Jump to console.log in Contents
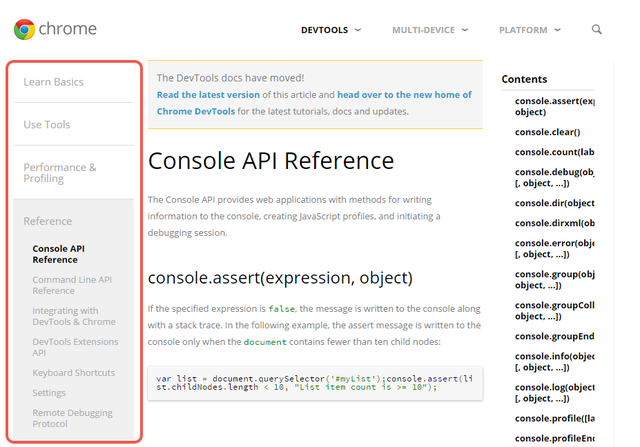Screen dimensions: 640x447 click(554, 393)
